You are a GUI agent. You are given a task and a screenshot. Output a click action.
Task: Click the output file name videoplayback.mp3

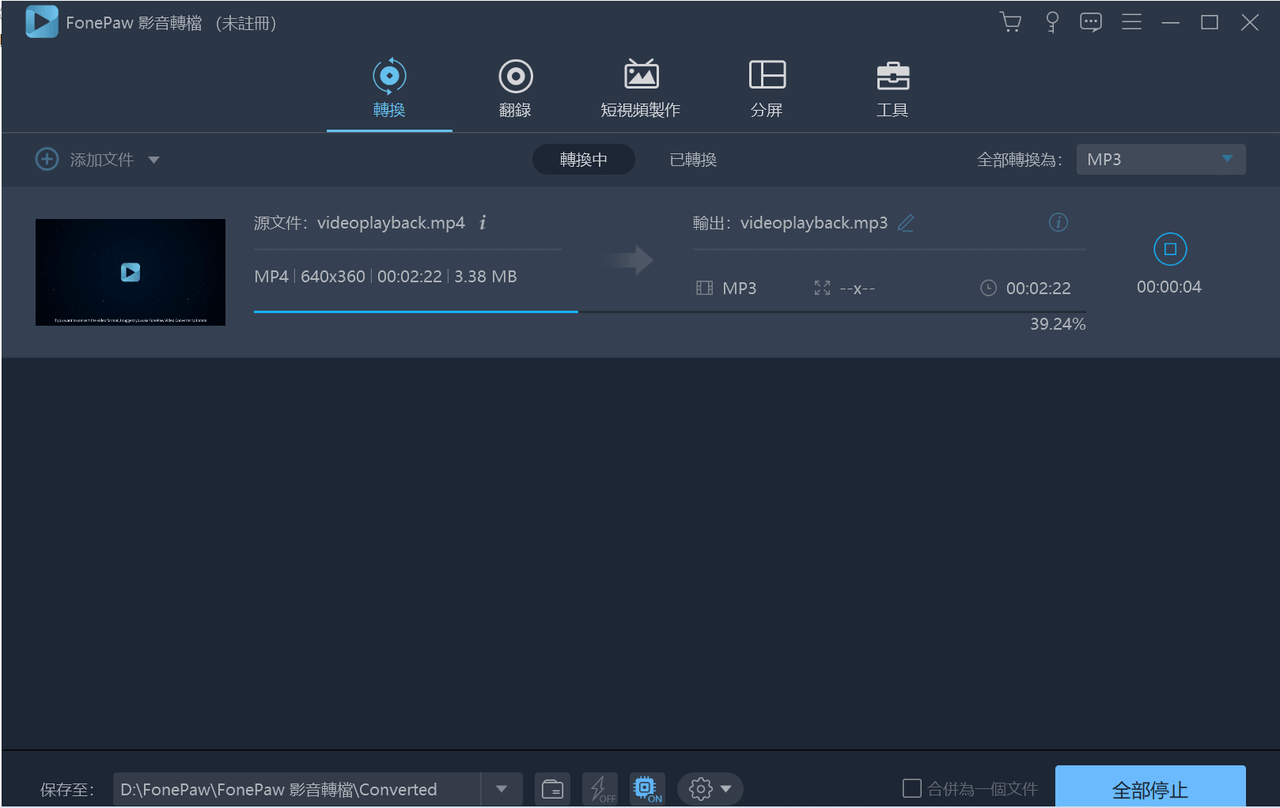click(814, 223)
